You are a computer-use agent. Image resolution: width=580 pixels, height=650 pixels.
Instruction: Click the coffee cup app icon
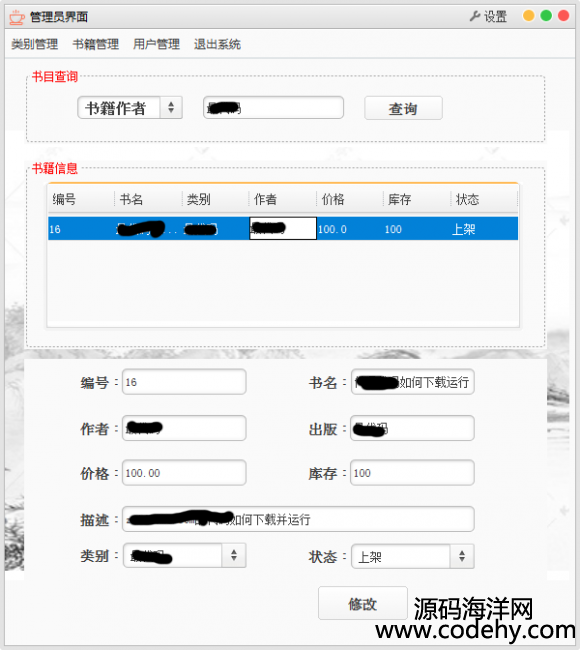[x=17, y=17]
